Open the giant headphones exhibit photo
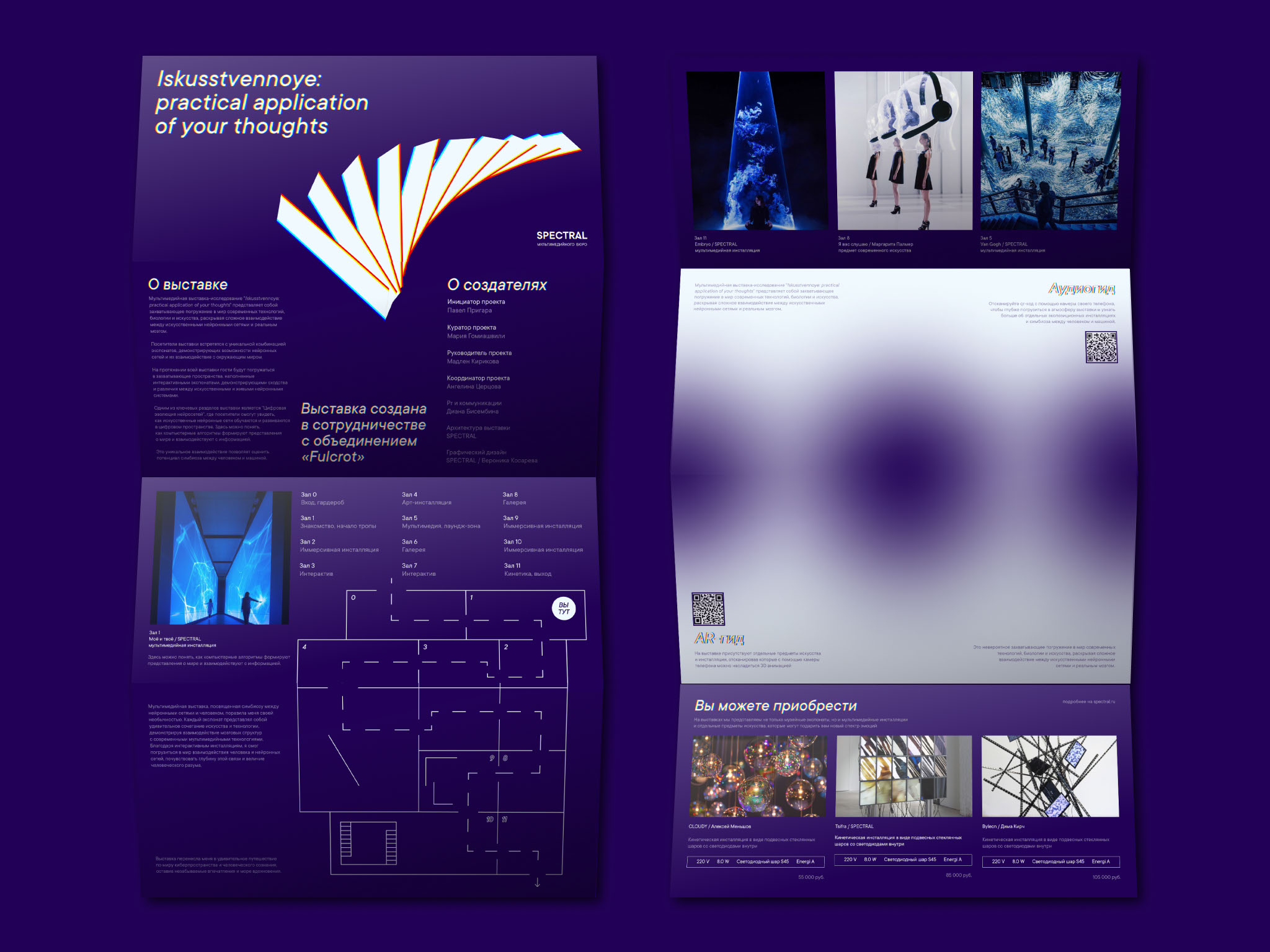This screenshot has width=1270, height=952. coord(904,151)
